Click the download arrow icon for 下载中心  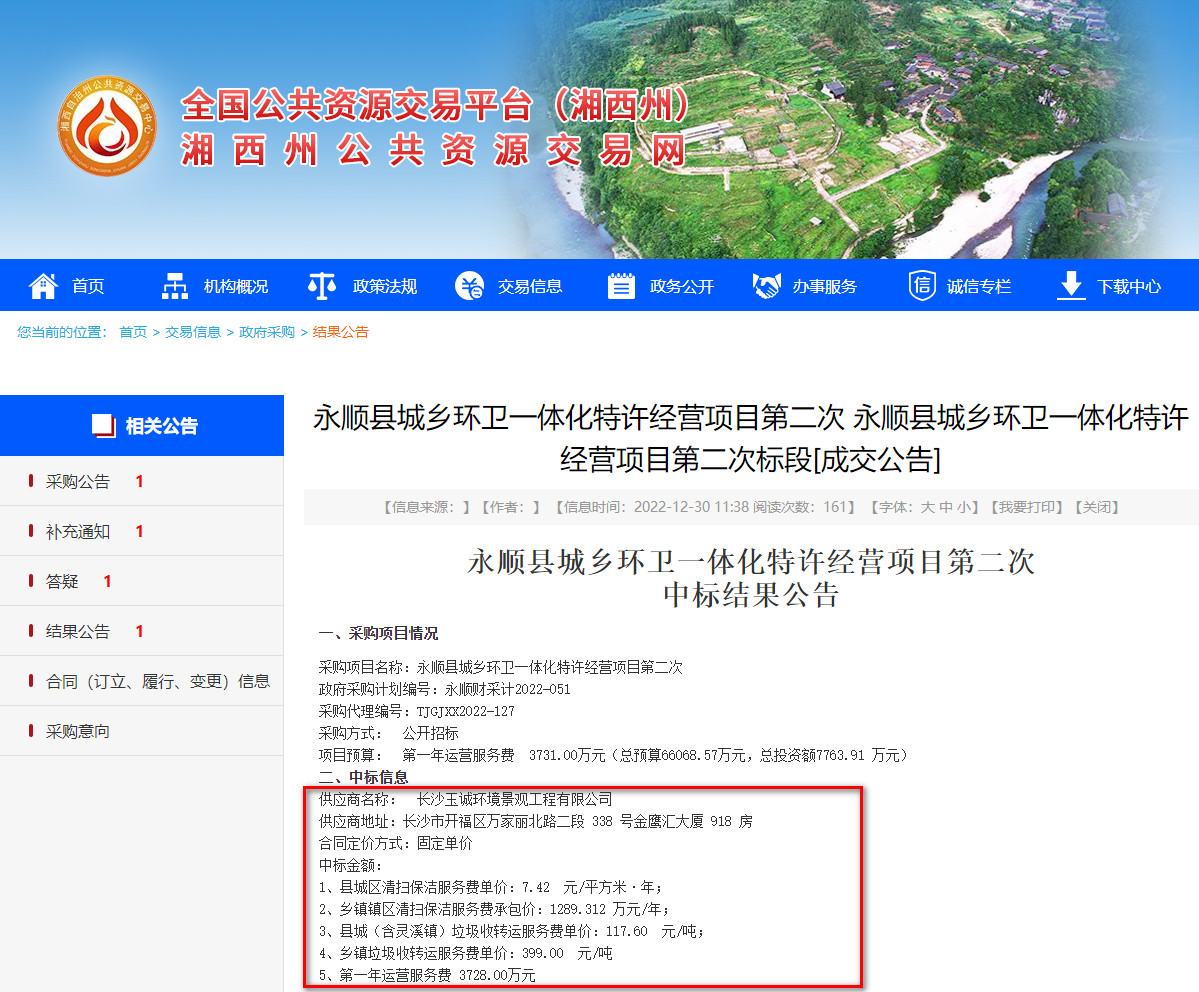[x=1071, y=286]
